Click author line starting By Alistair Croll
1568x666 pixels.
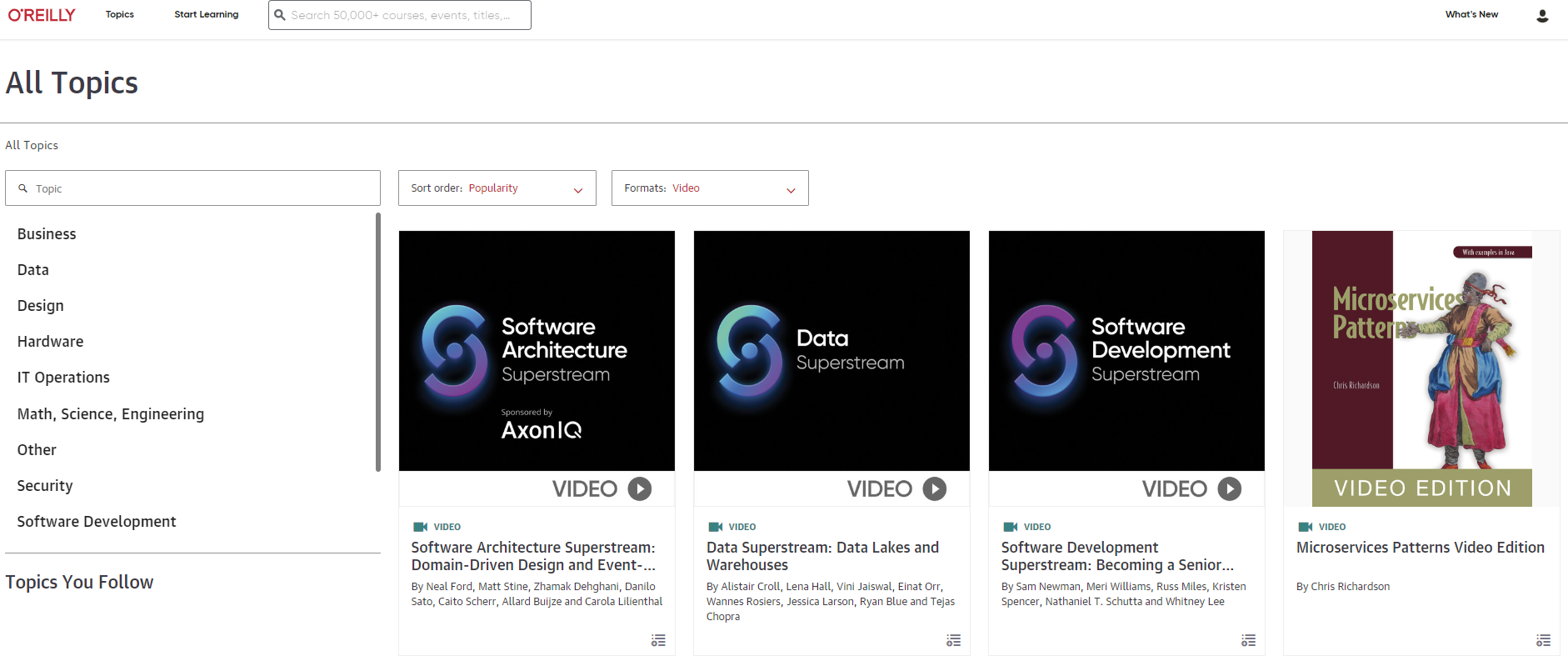click(x=831, y=602)
